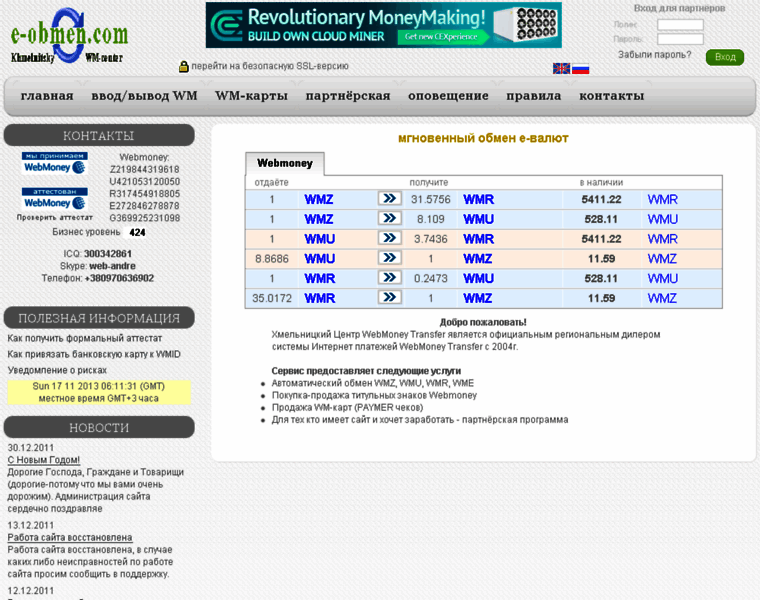Click exchange arrow for WMU to WMR row
The image size is (760, 600).
(390, 238)
